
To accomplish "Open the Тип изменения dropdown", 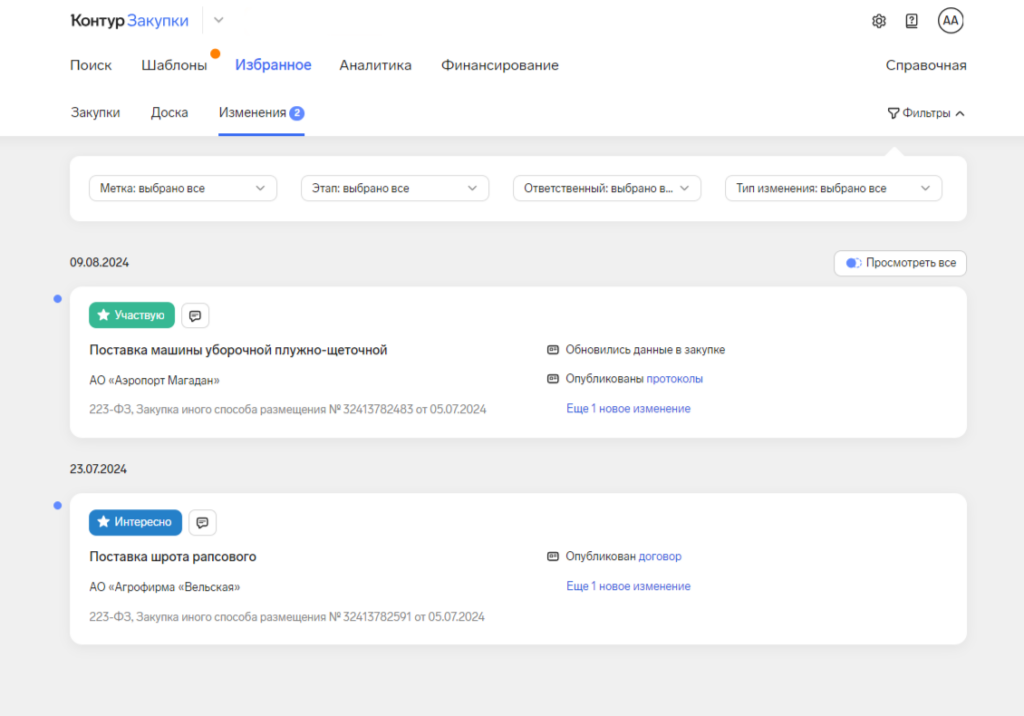I will pyautogui.click(x=832, y=188).
